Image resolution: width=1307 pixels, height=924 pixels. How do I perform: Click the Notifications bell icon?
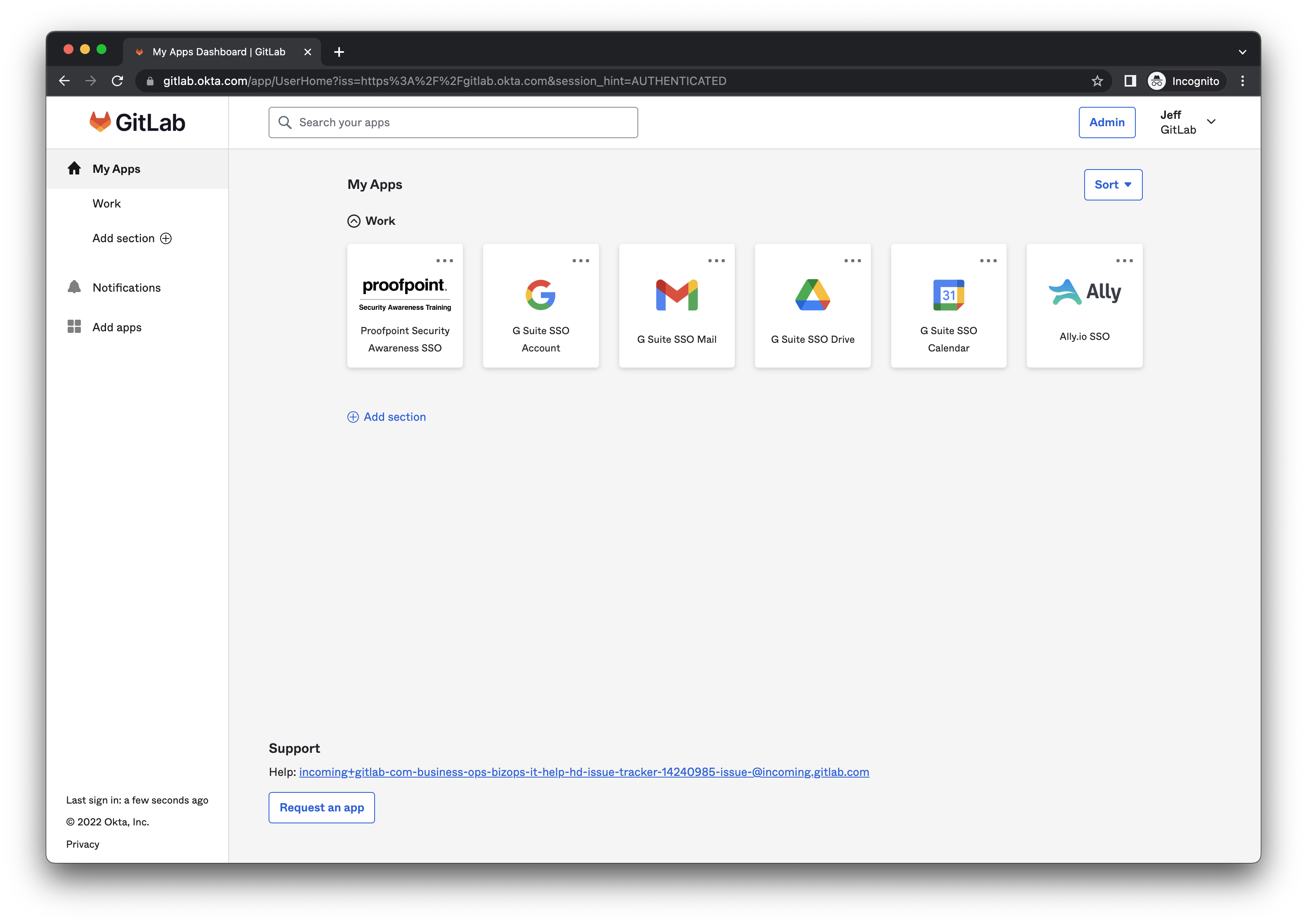coord(74,288)
